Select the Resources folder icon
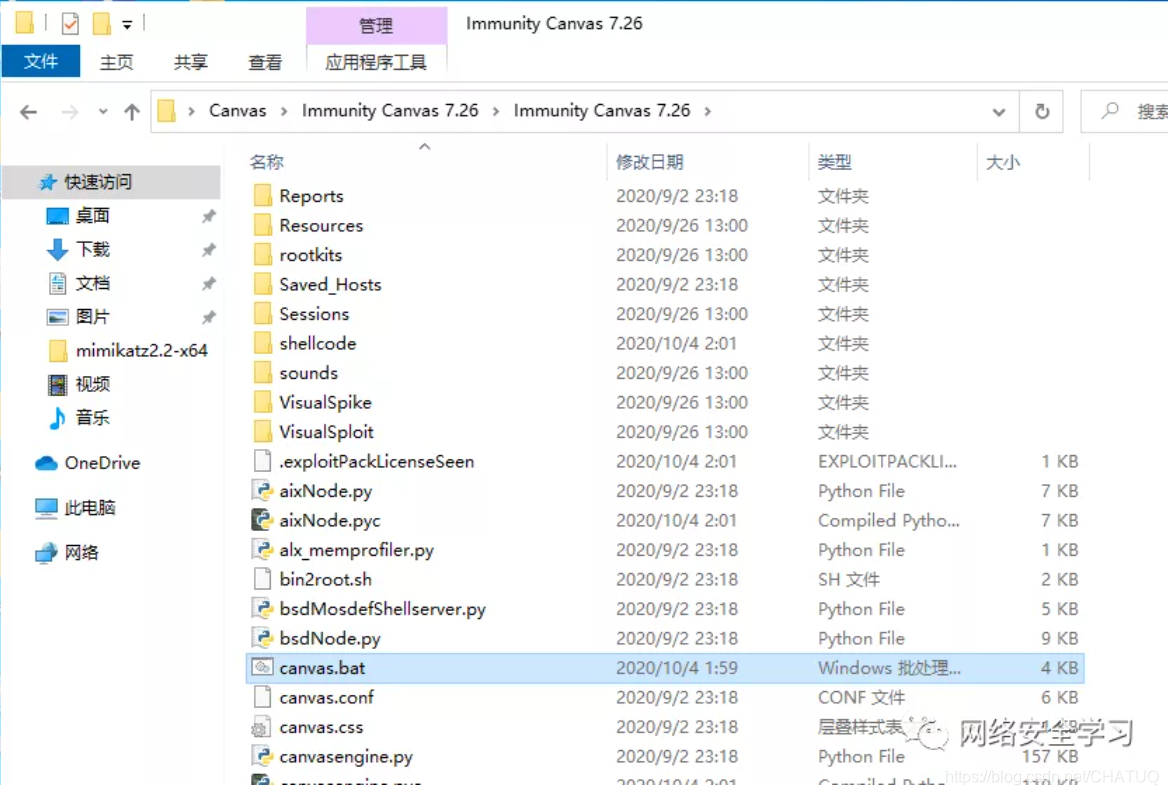 click(262, 225)
